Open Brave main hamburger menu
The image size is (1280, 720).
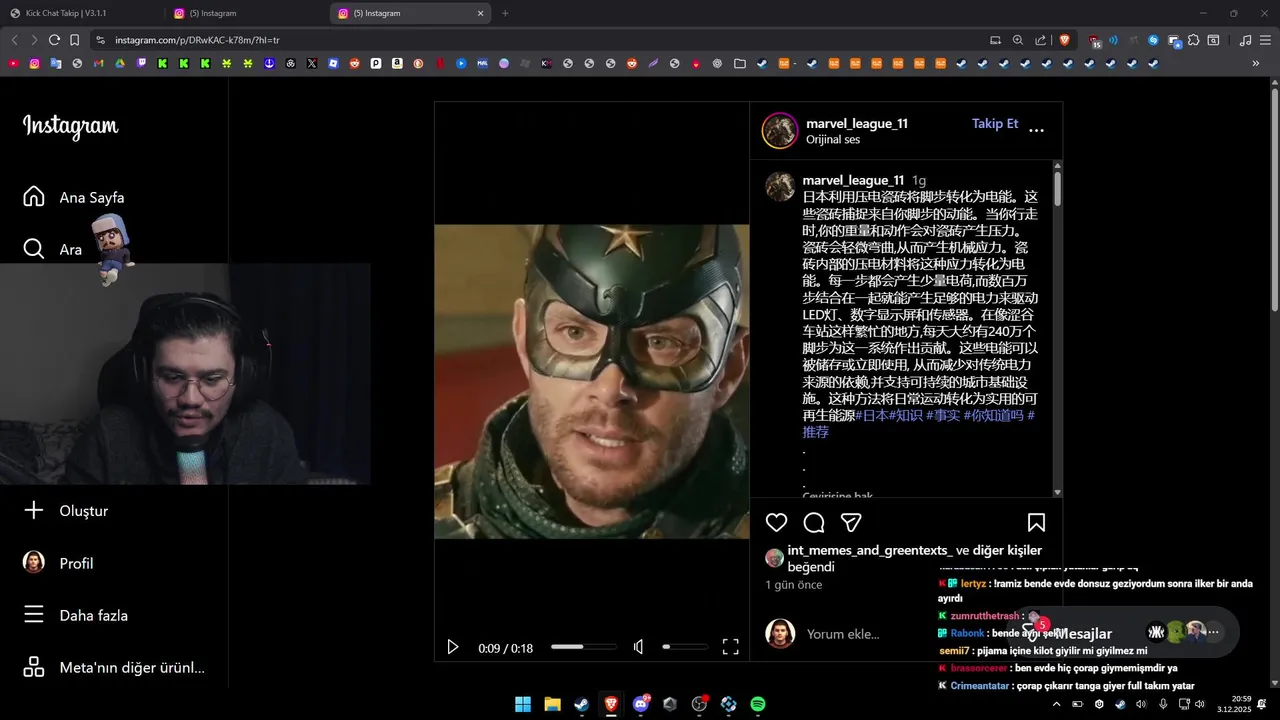1265,40
